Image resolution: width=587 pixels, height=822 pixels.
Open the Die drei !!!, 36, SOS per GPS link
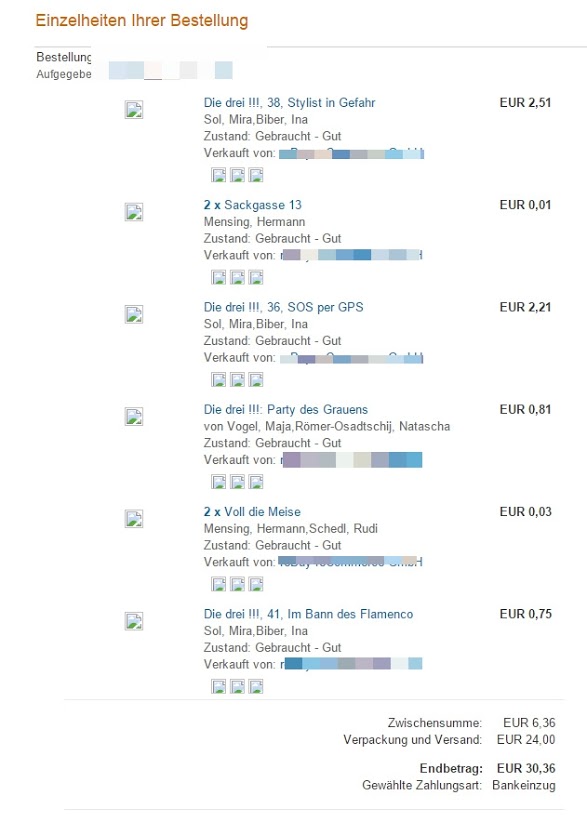(284, 307)
